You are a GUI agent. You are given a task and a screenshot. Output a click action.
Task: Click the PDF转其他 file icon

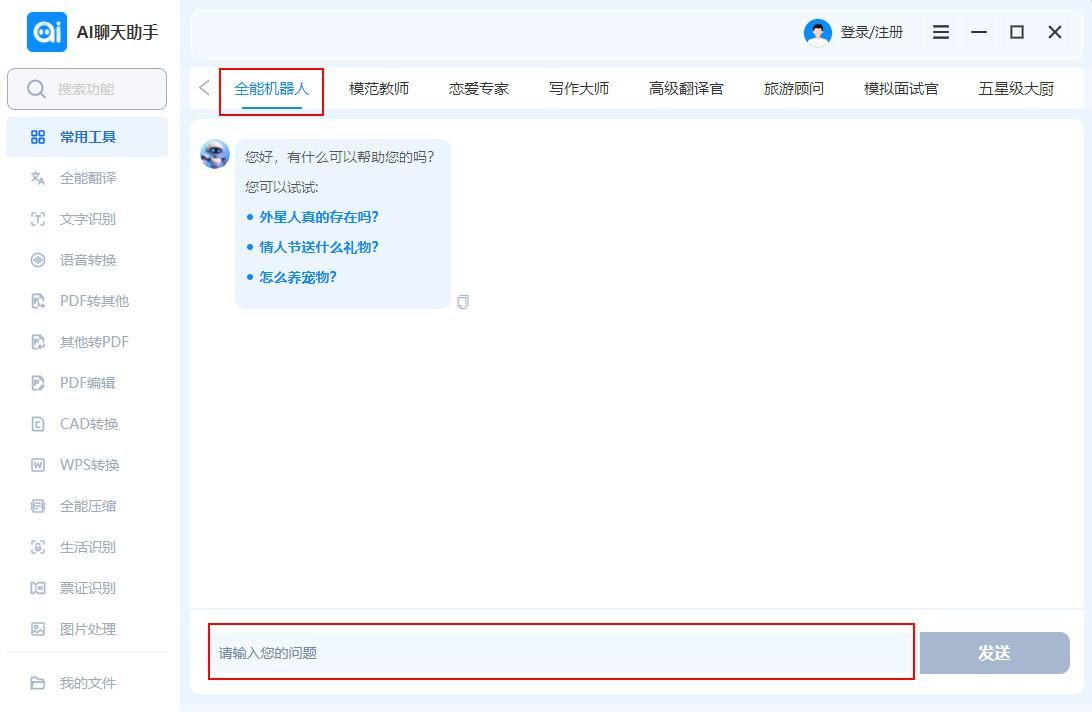[38, 302]
